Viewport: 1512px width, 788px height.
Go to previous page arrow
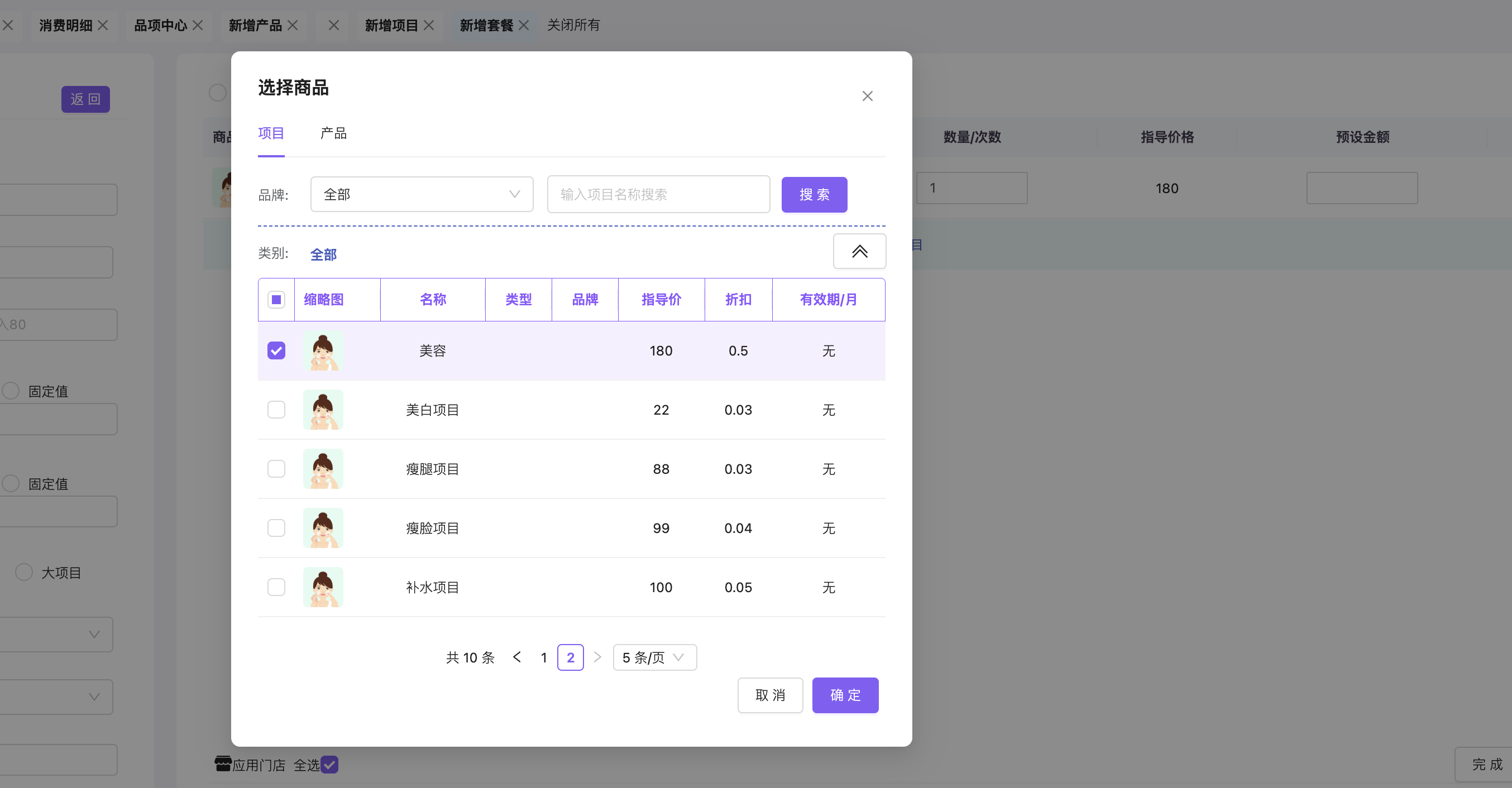(x=516, y=657)
